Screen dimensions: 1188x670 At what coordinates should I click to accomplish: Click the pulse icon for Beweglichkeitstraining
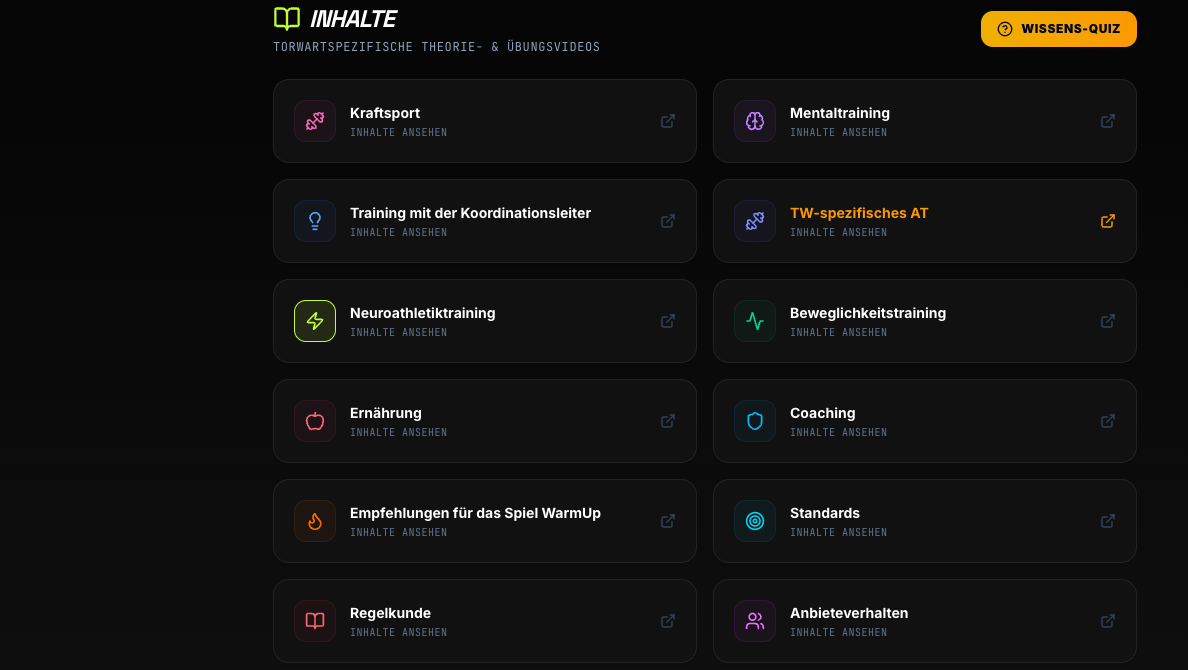(x=755, y=321)
